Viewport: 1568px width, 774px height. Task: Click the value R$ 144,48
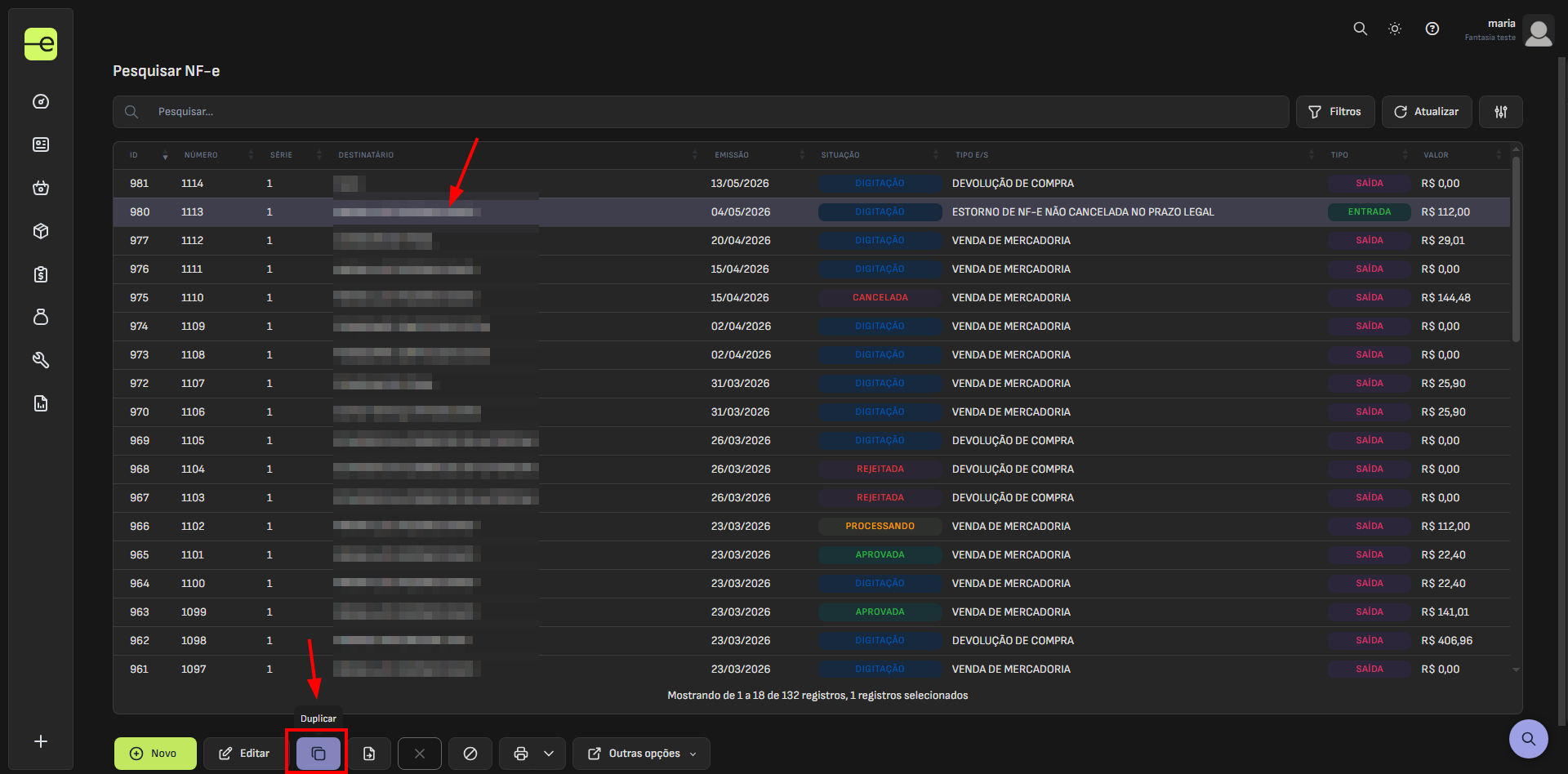(1445, 298)
